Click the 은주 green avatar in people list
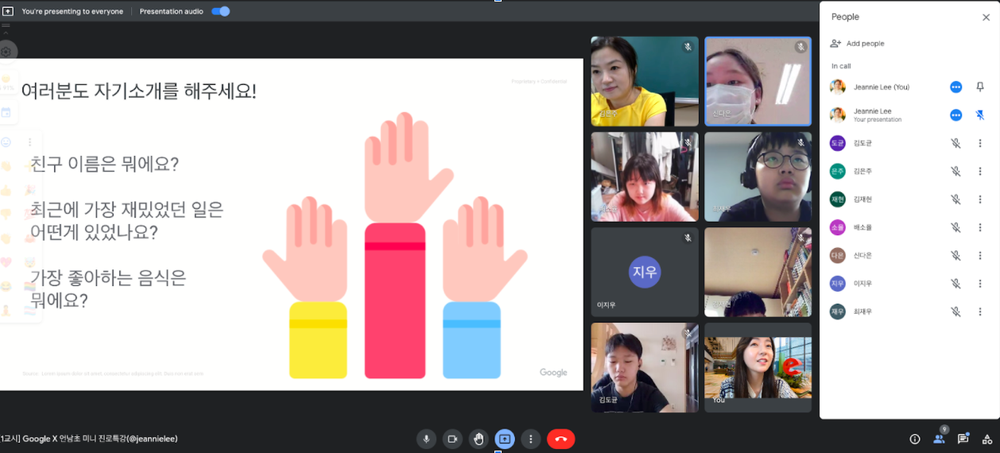The width and height of the screenshot is (1000, 453). click(837, 171)
